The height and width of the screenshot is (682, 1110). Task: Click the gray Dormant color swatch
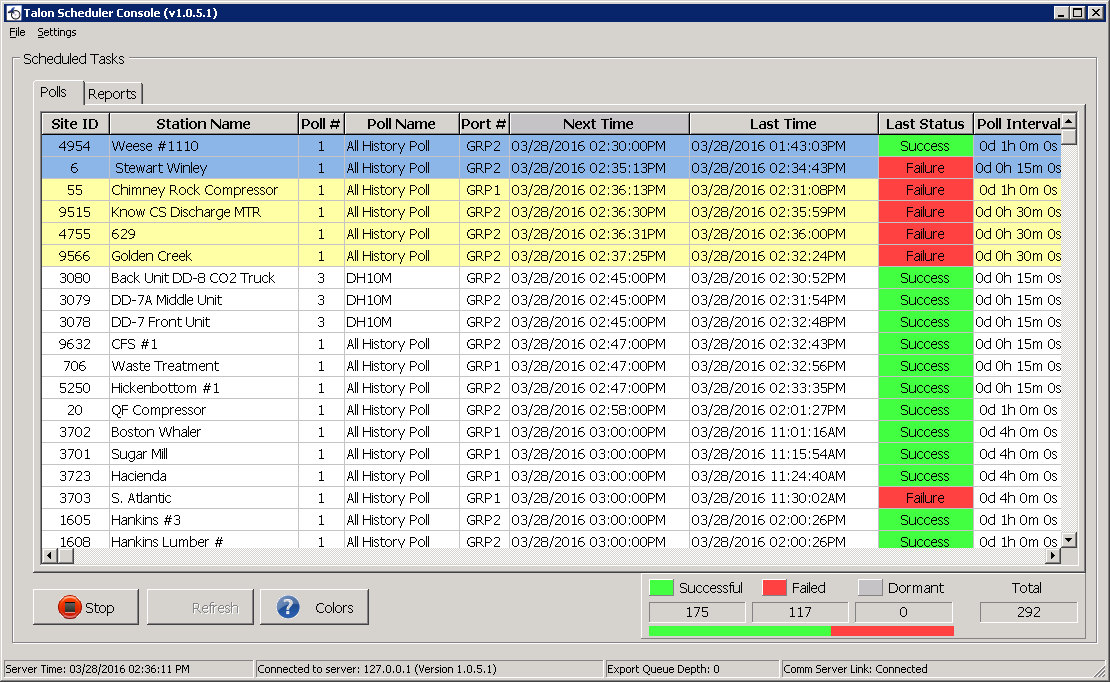(870, 587)
